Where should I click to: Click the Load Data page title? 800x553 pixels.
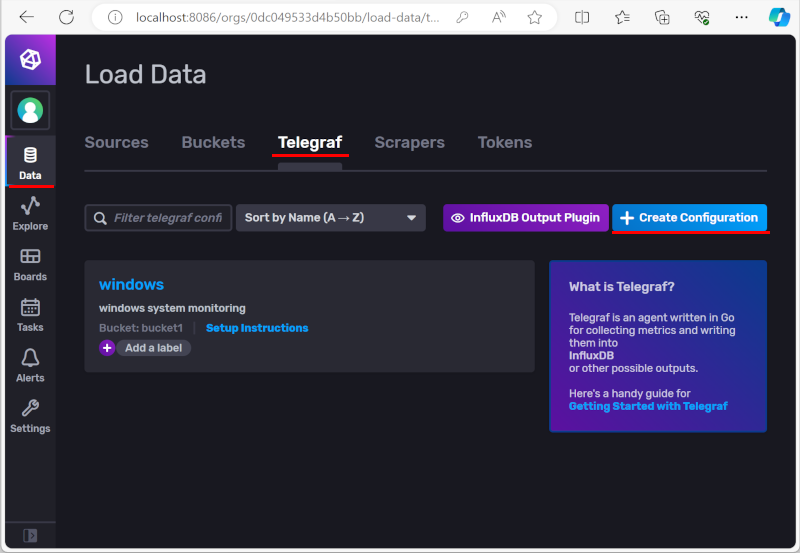tap(145, 74)
